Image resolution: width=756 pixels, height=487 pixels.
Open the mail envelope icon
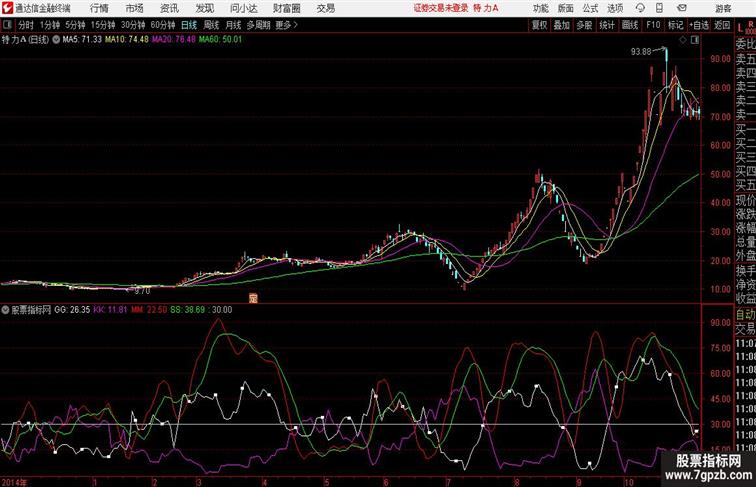682,8
